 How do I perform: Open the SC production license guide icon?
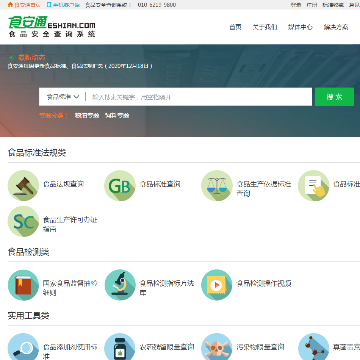pos(23,221)
